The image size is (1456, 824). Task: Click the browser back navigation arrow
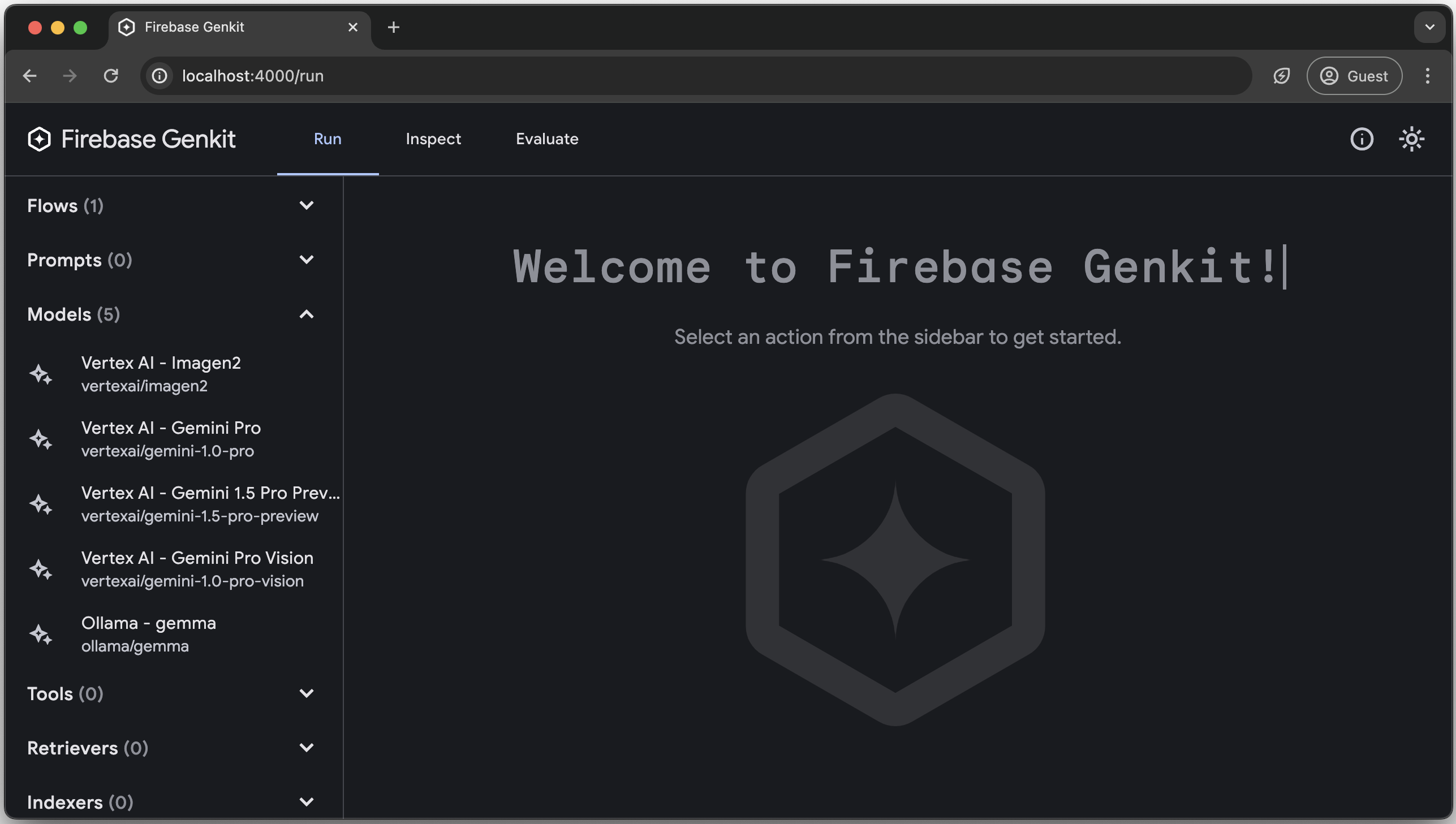tap(28, 76)
